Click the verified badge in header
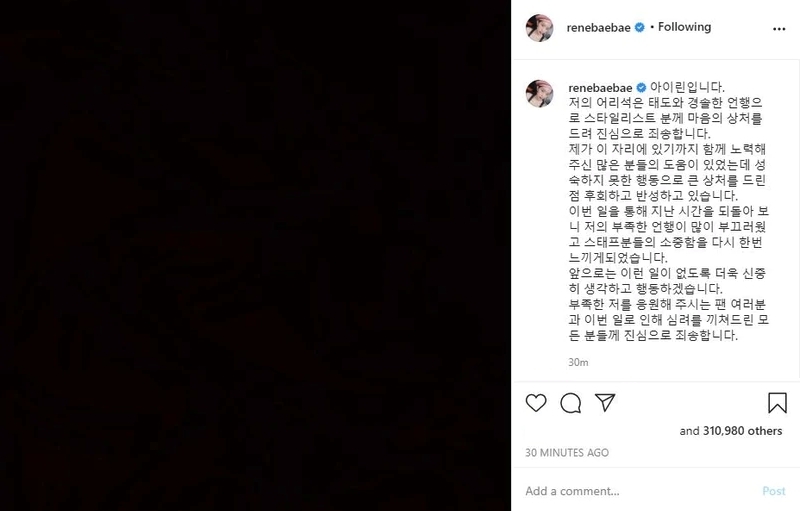The width and height of the screenshot is (801, 511). point(640,28)
